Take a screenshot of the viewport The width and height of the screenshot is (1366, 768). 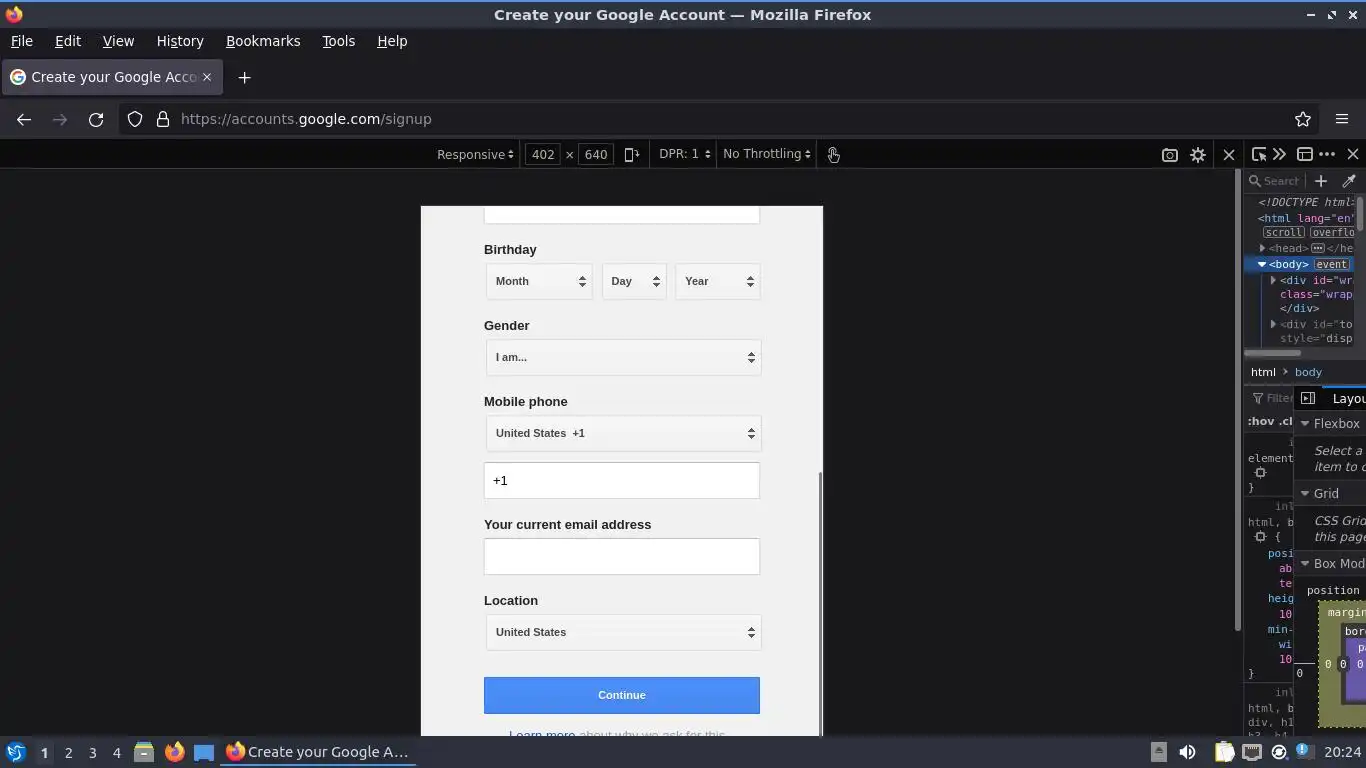(1169, 154)
